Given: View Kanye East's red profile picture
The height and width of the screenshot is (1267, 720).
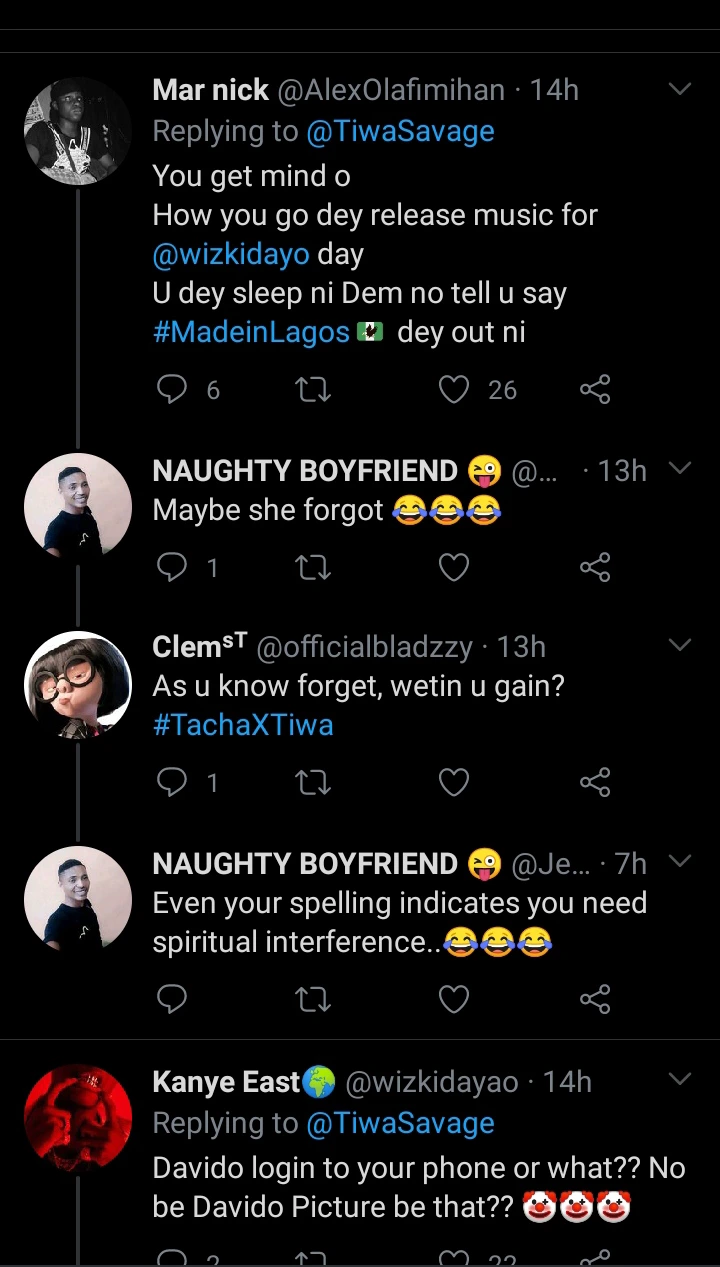Looking at the screenshot, I should (x=78, y=1118).
